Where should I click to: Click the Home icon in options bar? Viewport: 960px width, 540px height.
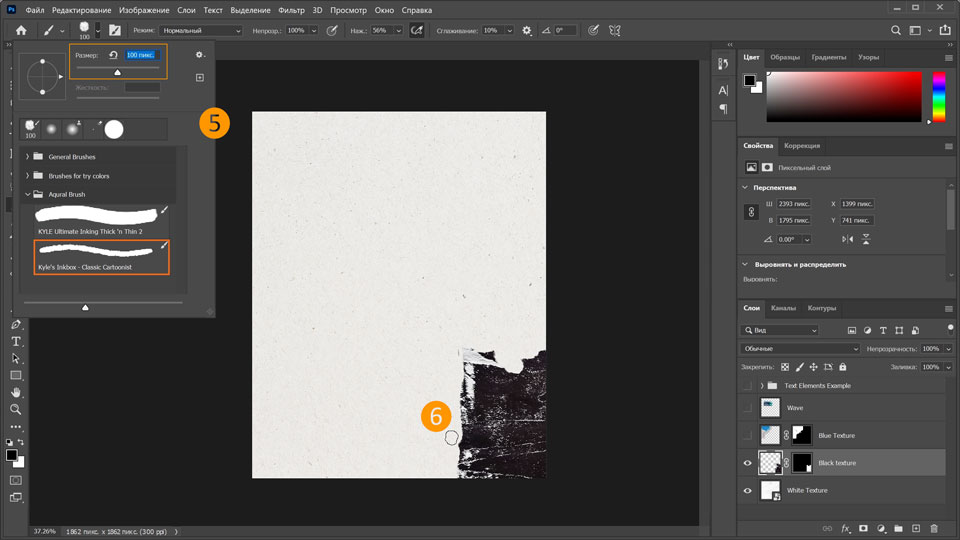(21, 30)
